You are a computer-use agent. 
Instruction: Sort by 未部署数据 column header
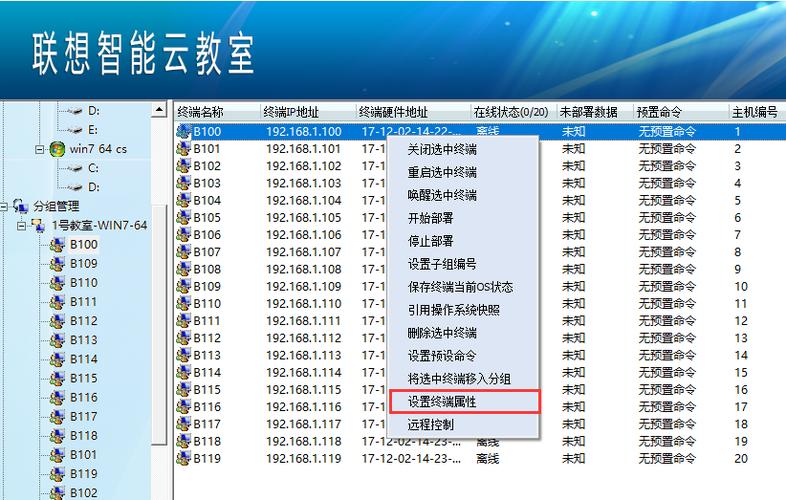tap(595, 112)
